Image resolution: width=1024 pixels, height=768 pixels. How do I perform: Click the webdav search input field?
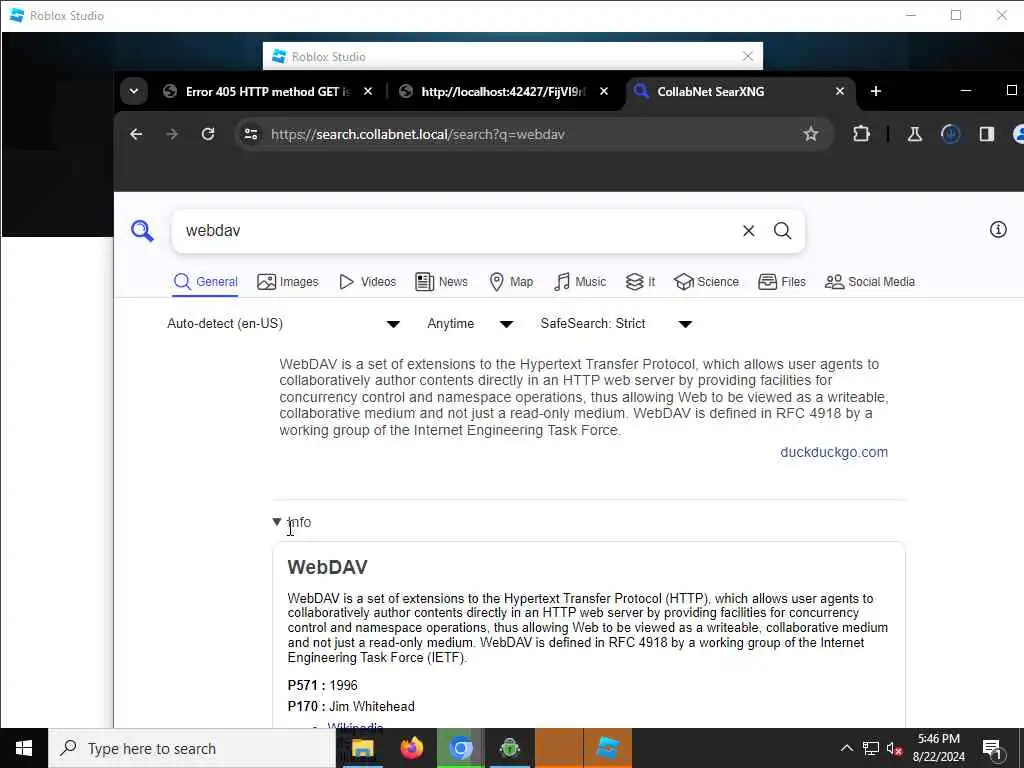[x=457, y=231]
